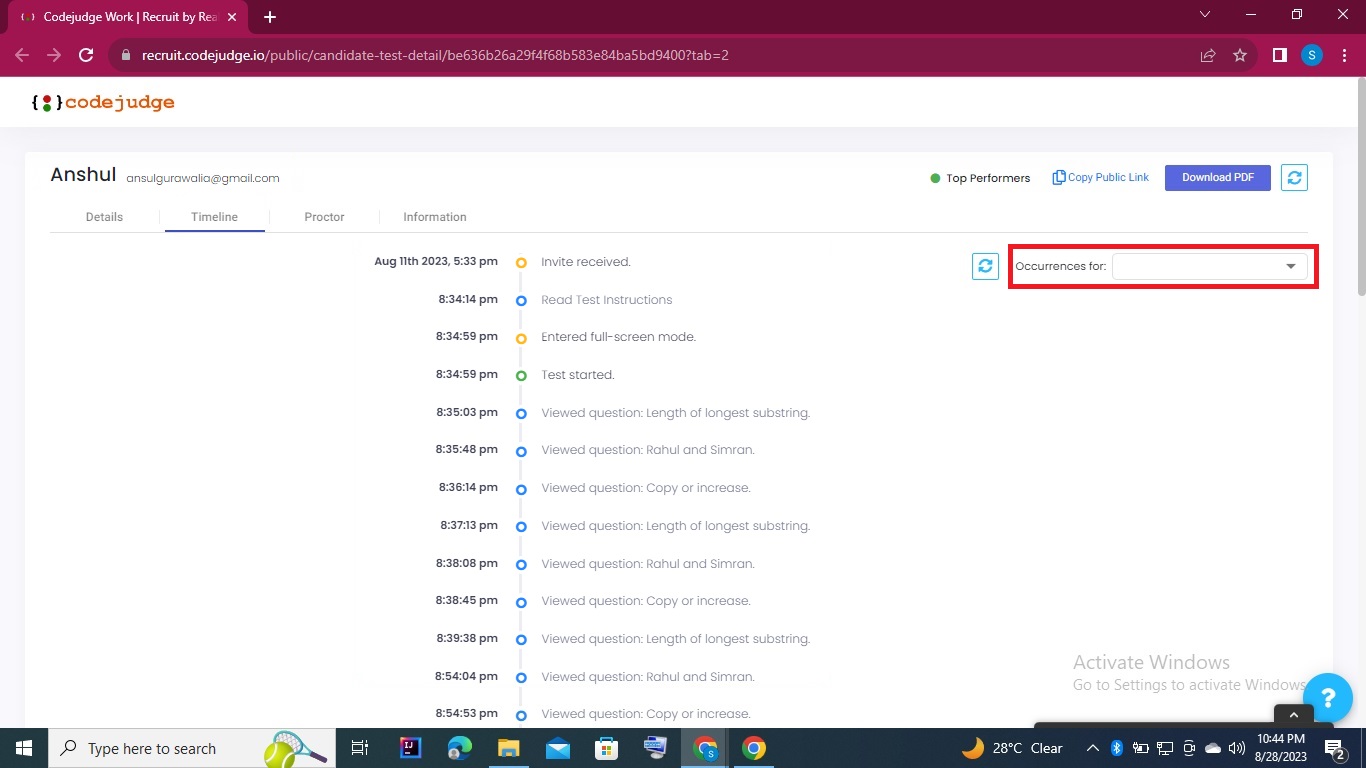This screenshot has height=768, width=1366.
Task: Bookmark this page via the star icon
Action: [1239, 55]
